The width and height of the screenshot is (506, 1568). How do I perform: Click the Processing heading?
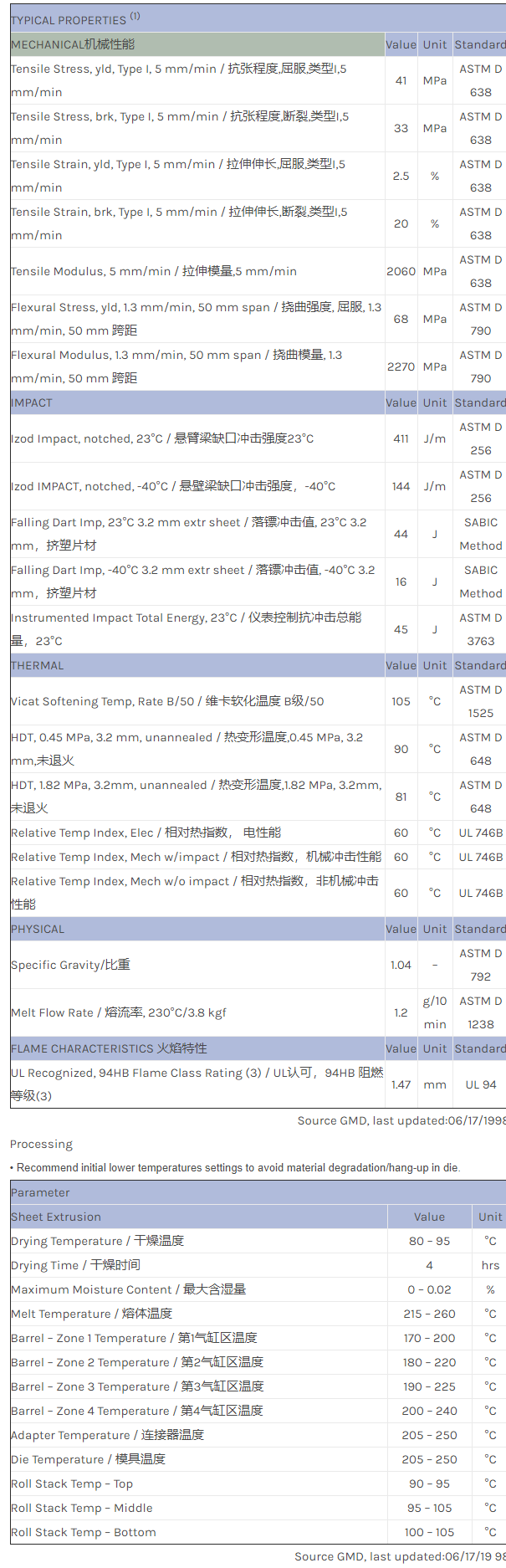(41, 1144)
